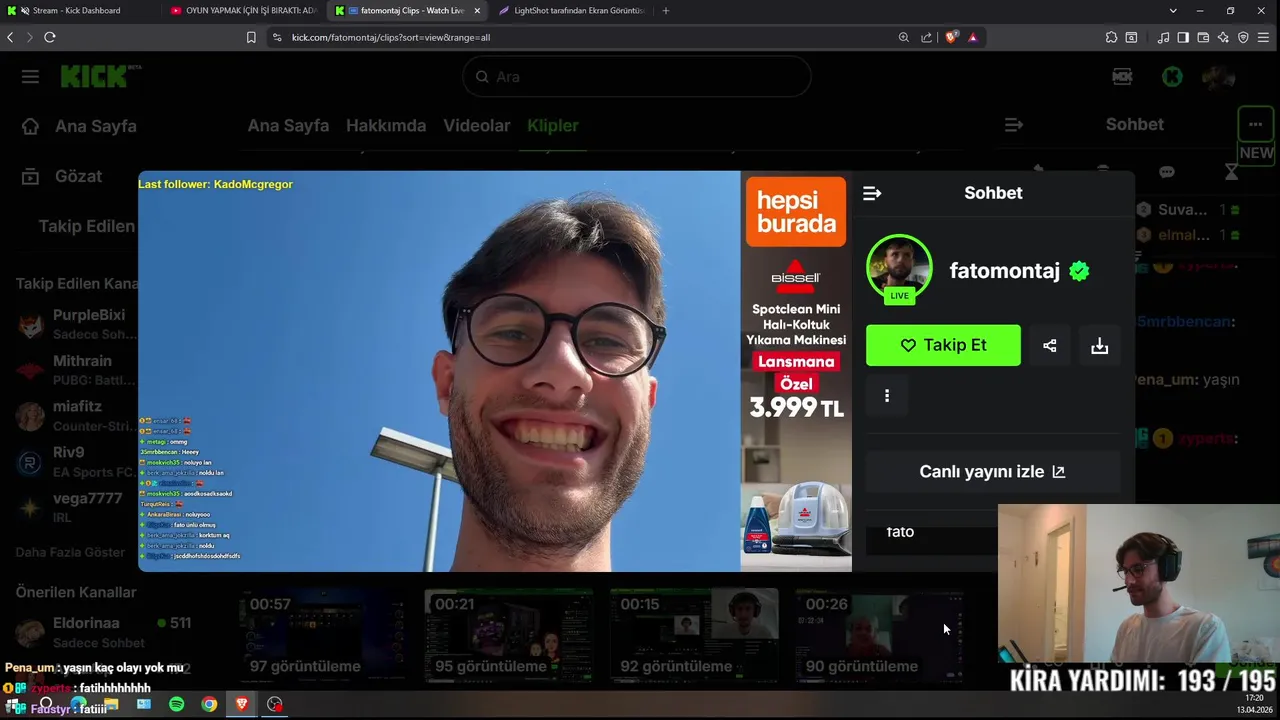
Task: Click the browser share icon in address bar
Action: point(926,37)
